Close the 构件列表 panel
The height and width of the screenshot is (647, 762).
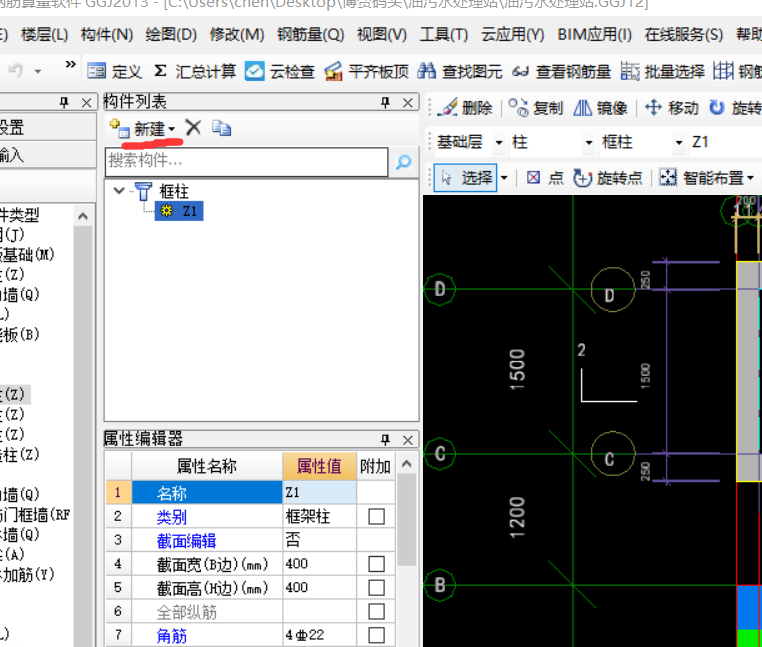click(408, 103)
